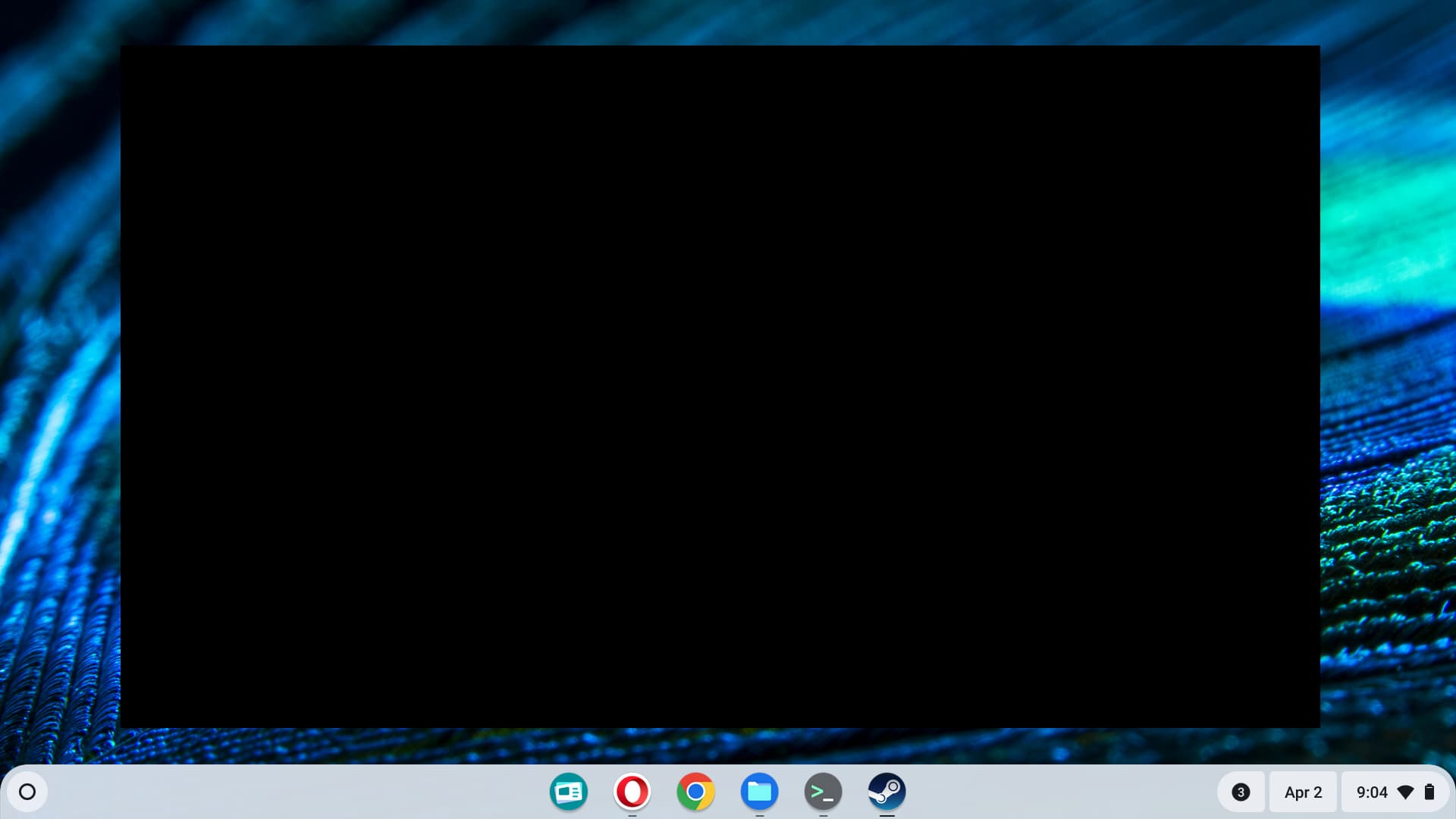Screen dimensions: 1456x819
Task: Open the teal news app in shelf
Action: (568, 792)
